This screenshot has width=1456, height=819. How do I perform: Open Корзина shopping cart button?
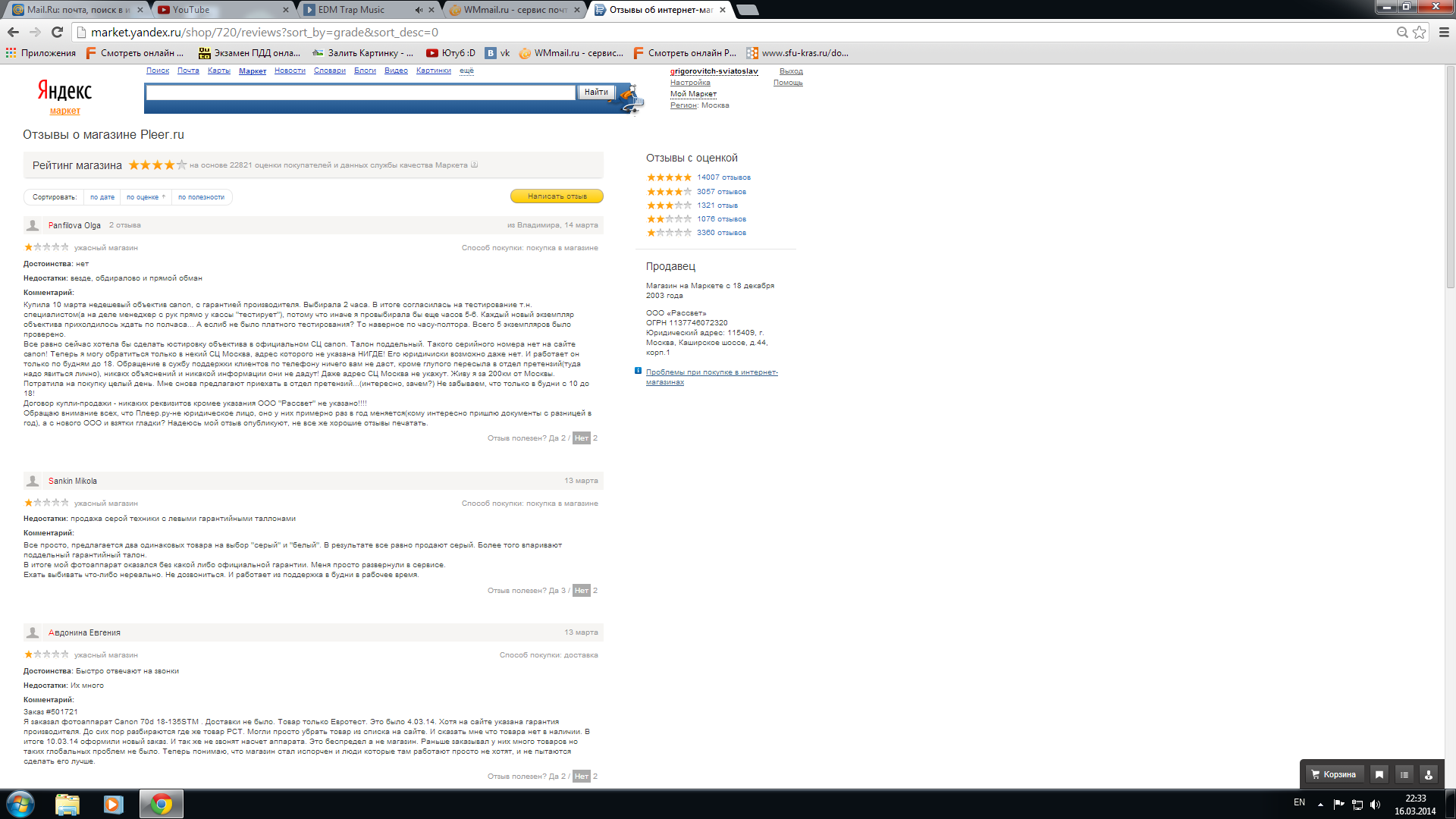click(1333, 774)
